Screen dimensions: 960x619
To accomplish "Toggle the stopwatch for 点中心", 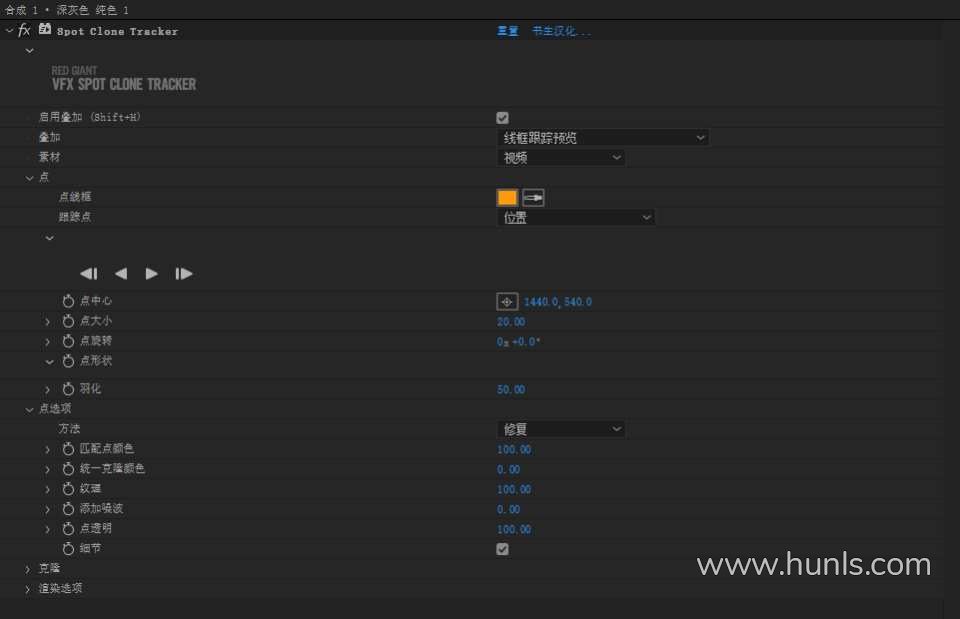I will tap(68, 301).
